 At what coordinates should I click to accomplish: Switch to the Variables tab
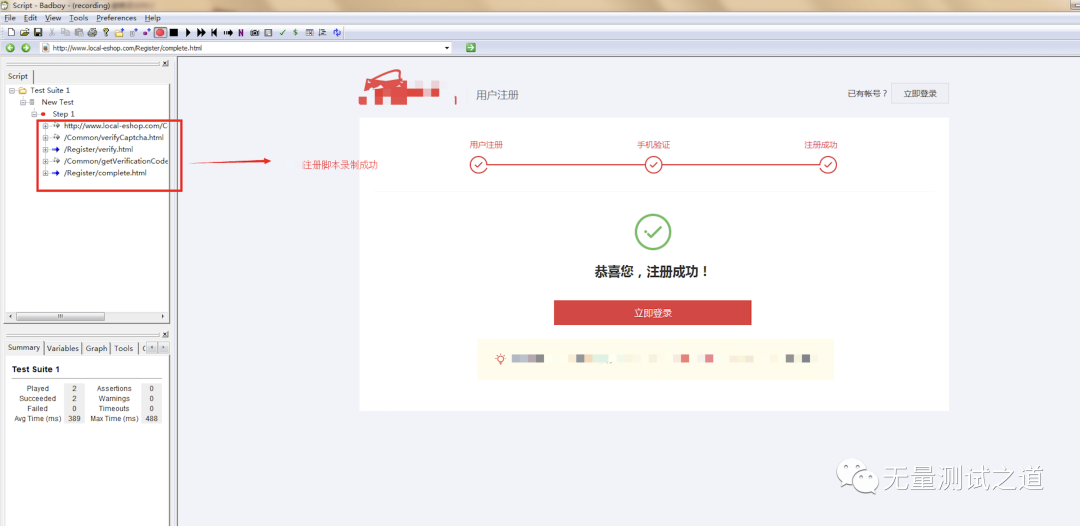(63, 348)
